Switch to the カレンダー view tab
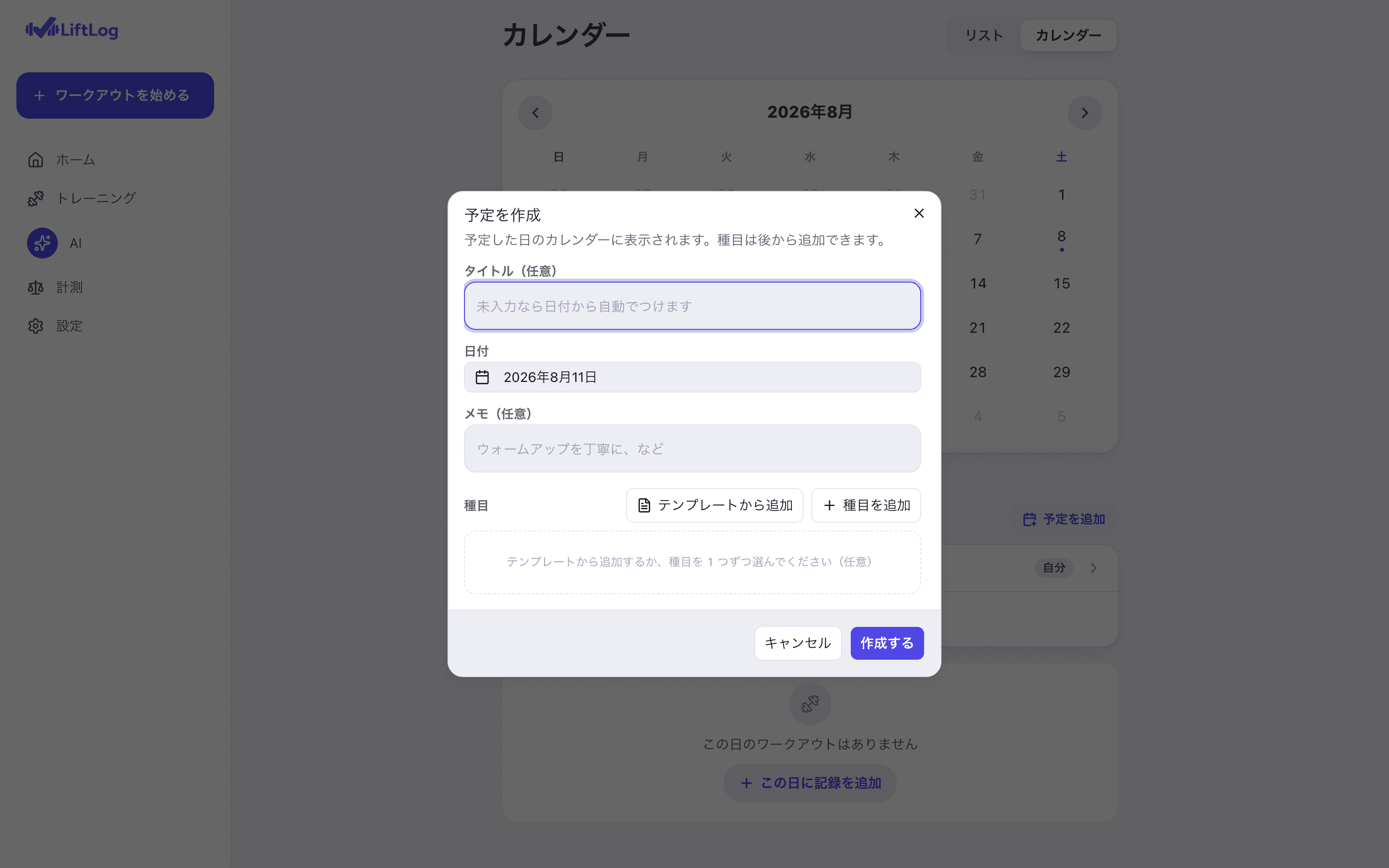1389x868 pixels. [x=1068, y=35]
